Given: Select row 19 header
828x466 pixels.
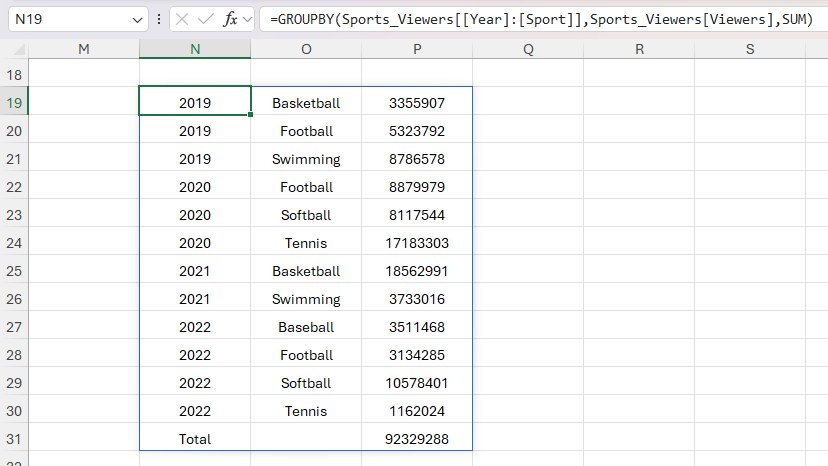Looking at the screenshot, I should point(14,103).
